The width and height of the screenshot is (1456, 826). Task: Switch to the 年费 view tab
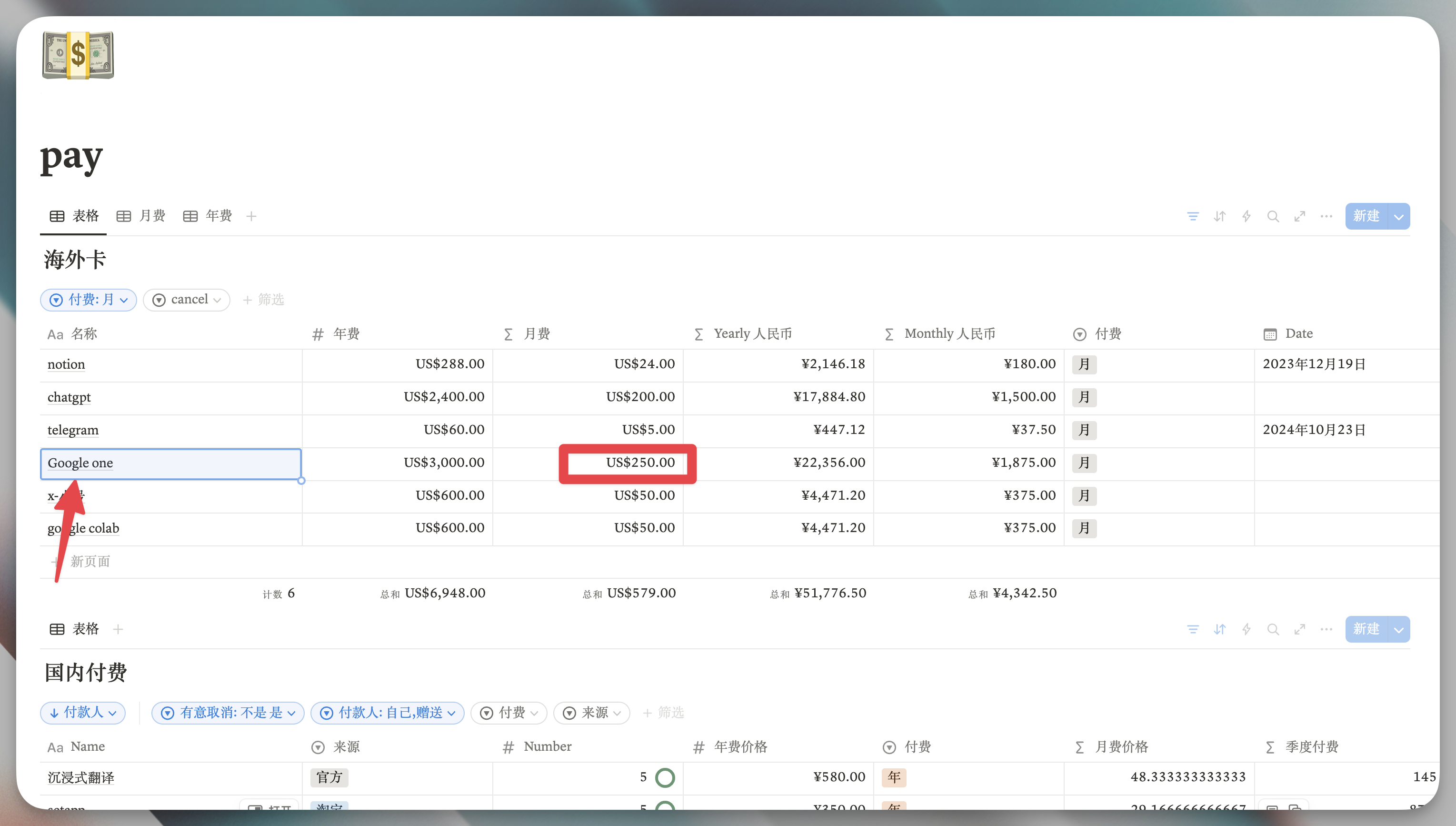pos(208,216)
